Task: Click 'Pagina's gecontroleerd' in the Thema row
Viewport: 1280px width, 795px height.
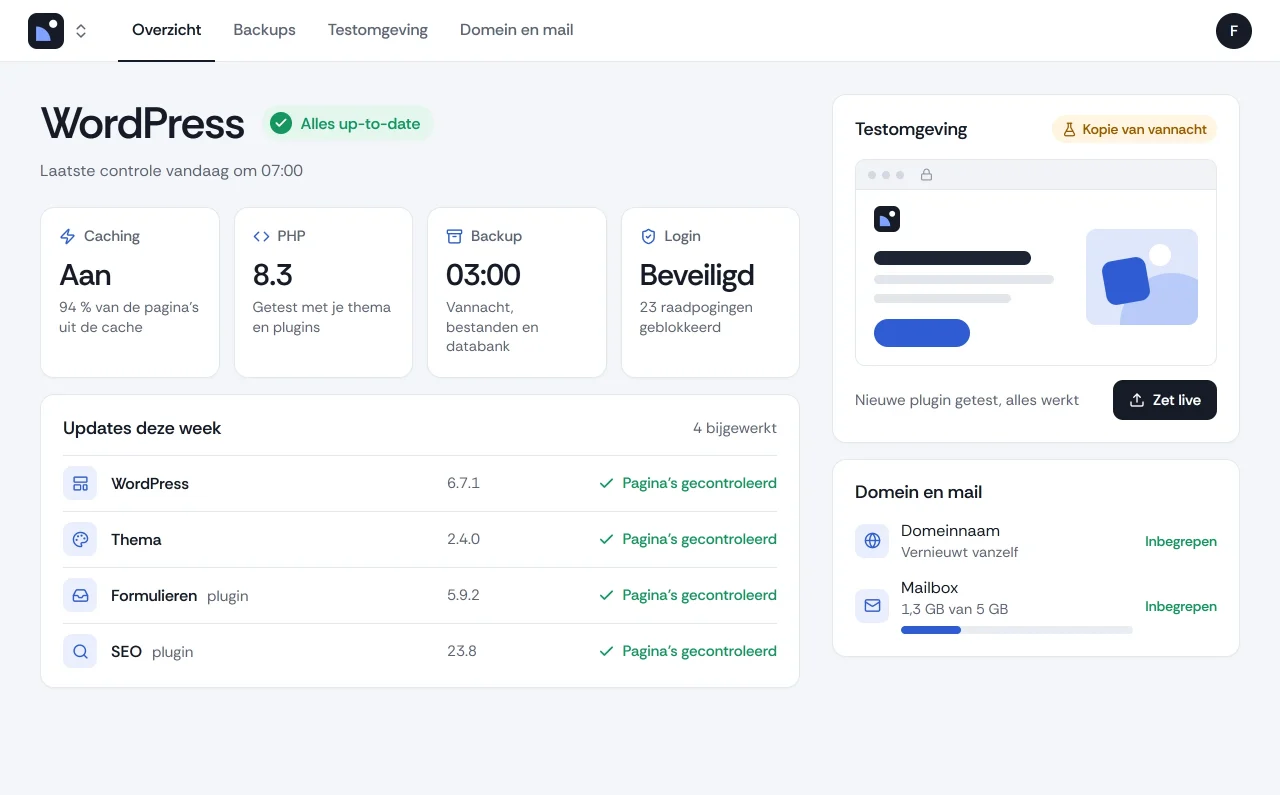Action: (699, 540)
